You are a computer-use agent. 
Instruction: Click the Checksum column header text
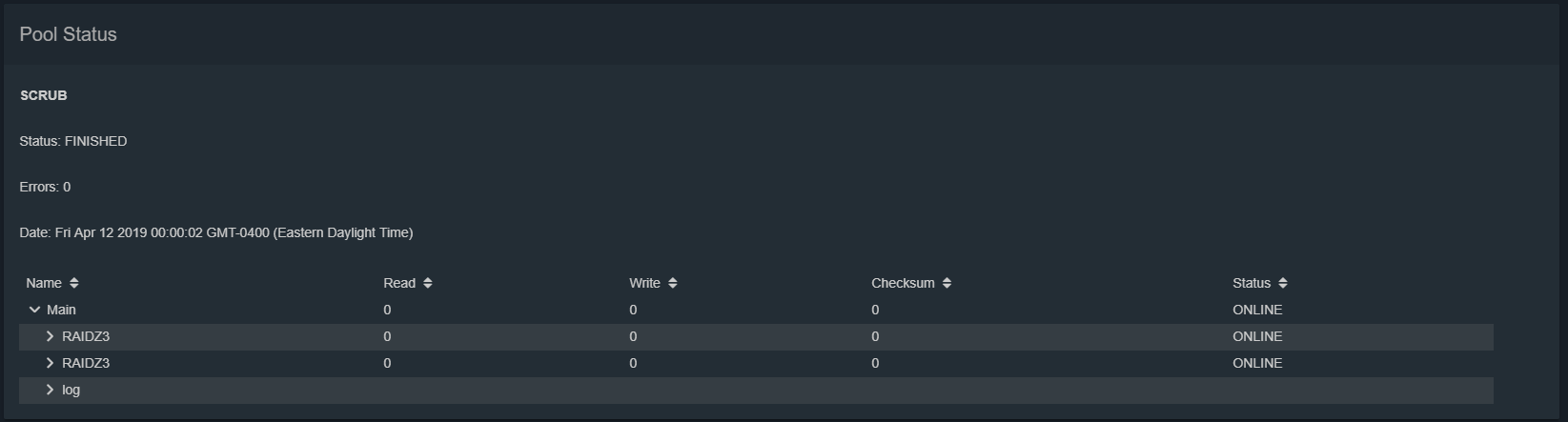pyautogui.click(x=903, y=283)
